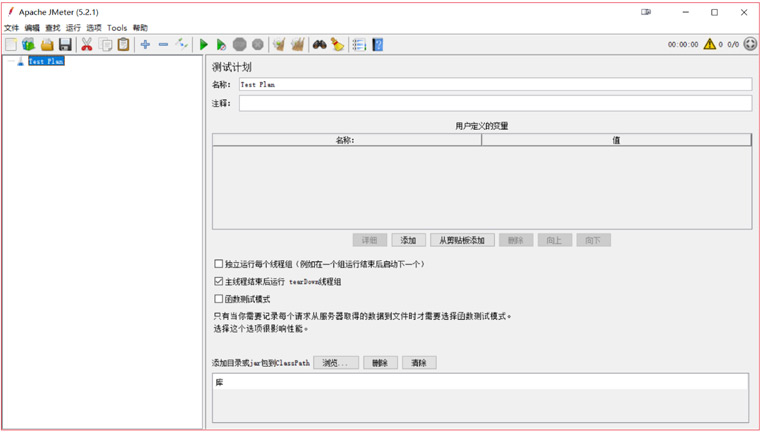Image resolution: width=760 pixels, height=432 pixels.
Task: Open the 运行 menu
Action: (x=73, y=28)
